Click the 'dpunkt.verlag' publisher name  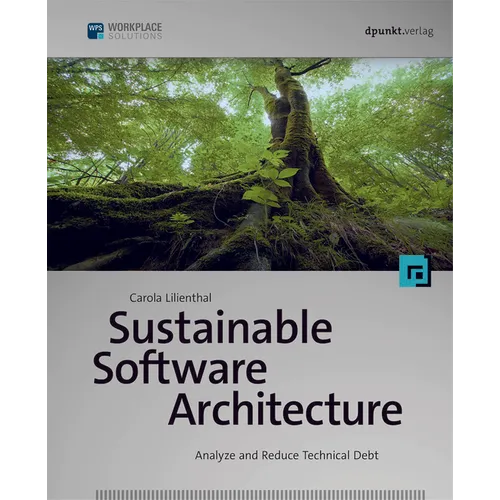click(x=399, y=31)
